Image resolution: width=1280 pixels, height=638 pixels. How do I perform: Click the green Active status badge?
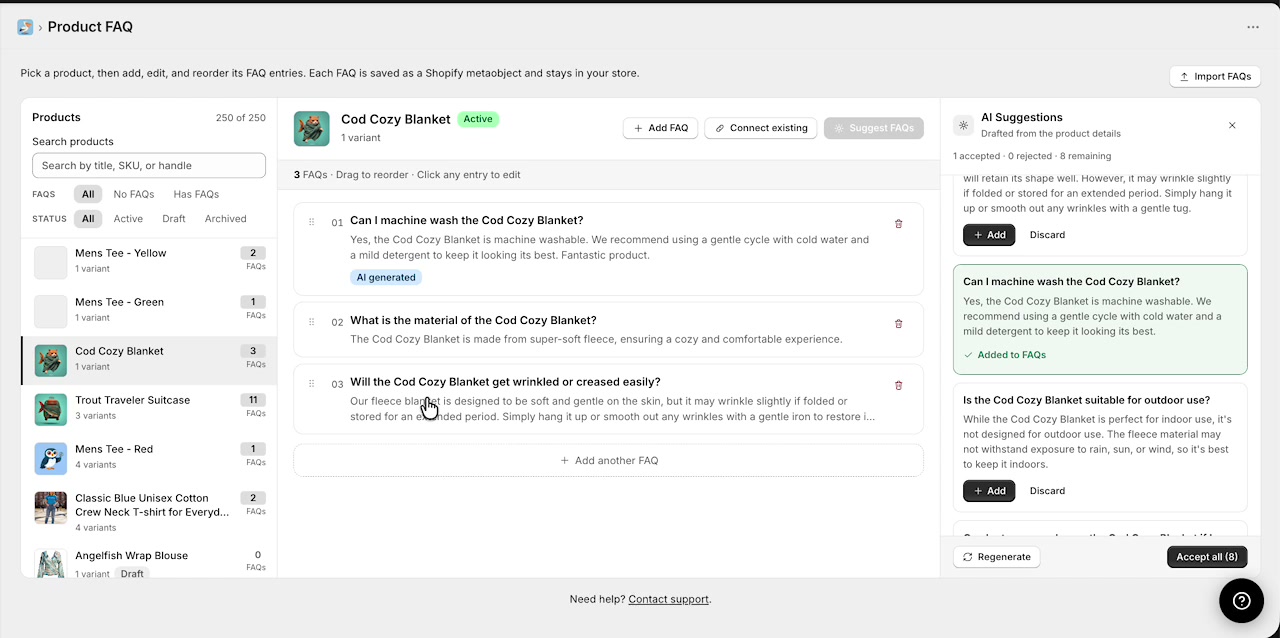point(478,119)
